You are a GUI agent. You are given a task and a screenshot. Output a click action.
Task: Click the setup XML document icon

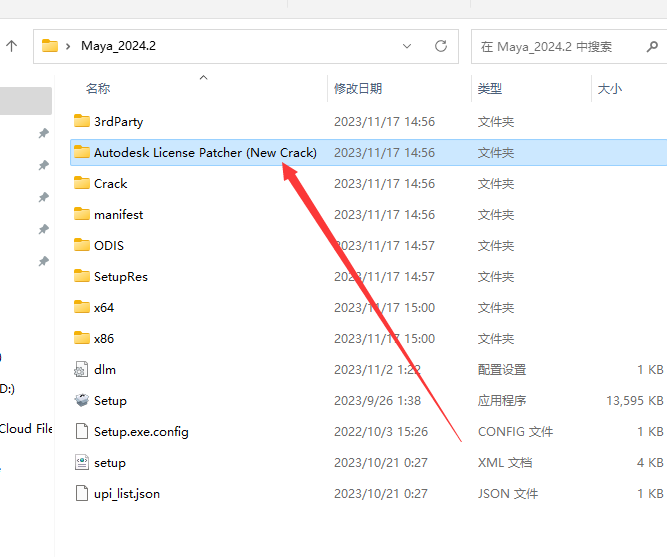(x=82, y=463)
